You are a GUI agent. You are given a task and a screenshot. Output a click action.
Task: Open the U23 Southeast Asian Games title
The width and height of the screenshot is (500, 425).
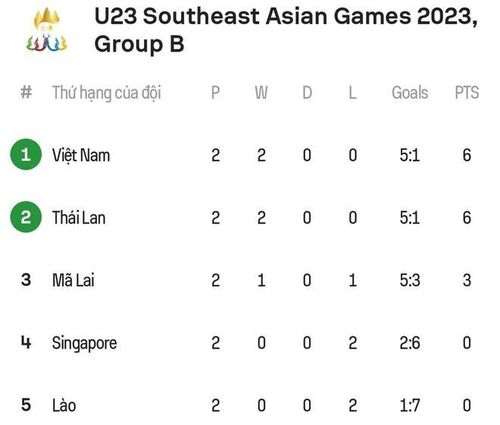click(x=286, y=30)
